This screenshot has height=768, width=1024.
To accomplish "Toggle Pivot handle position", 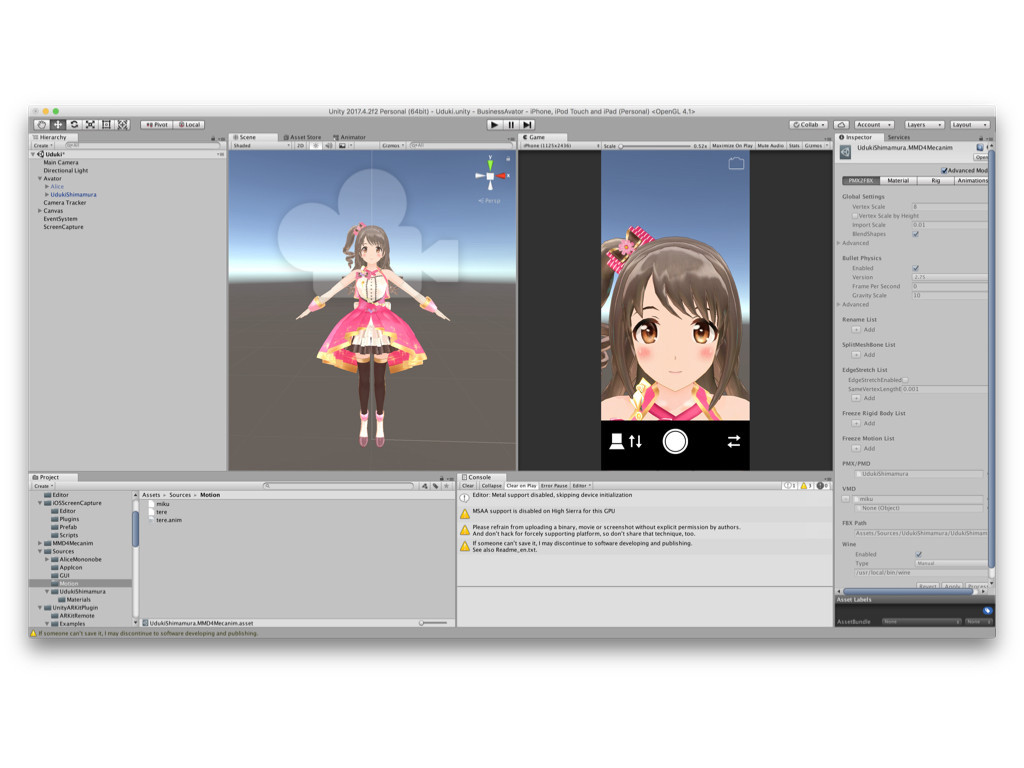I will (157, 125).
